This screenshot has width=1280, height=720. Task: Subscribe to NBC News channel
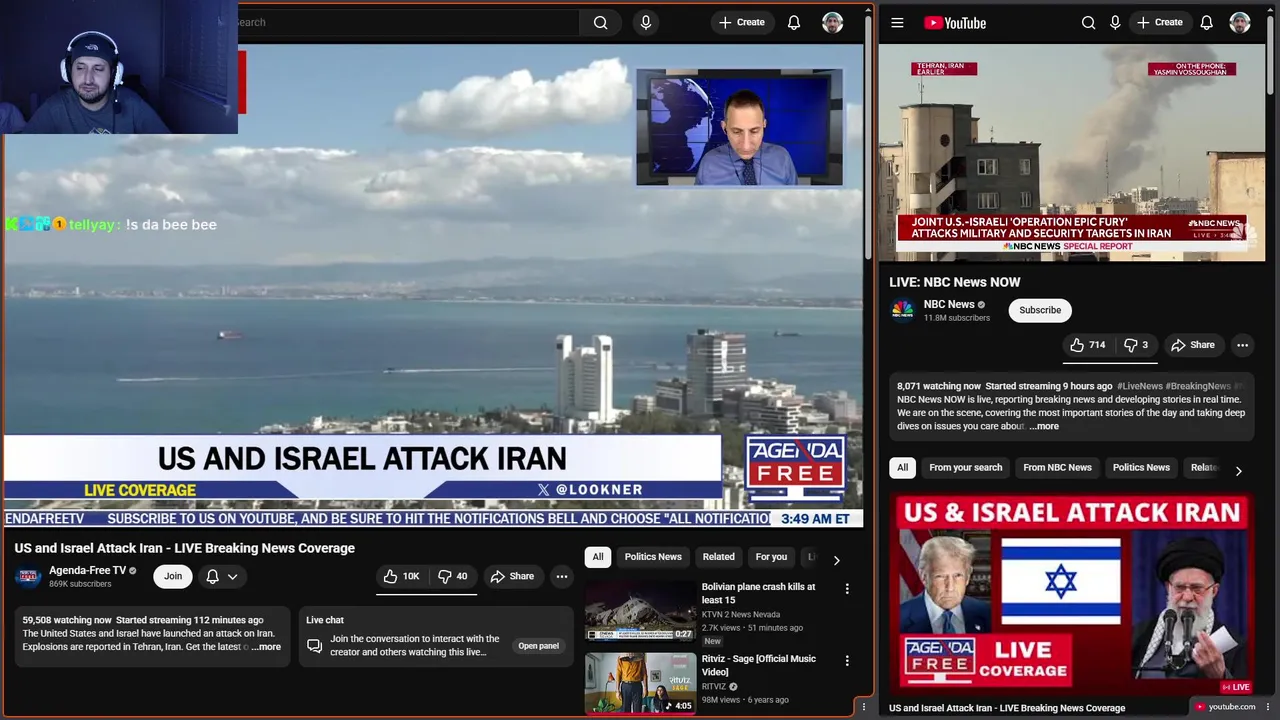[x=1040, y=310]
